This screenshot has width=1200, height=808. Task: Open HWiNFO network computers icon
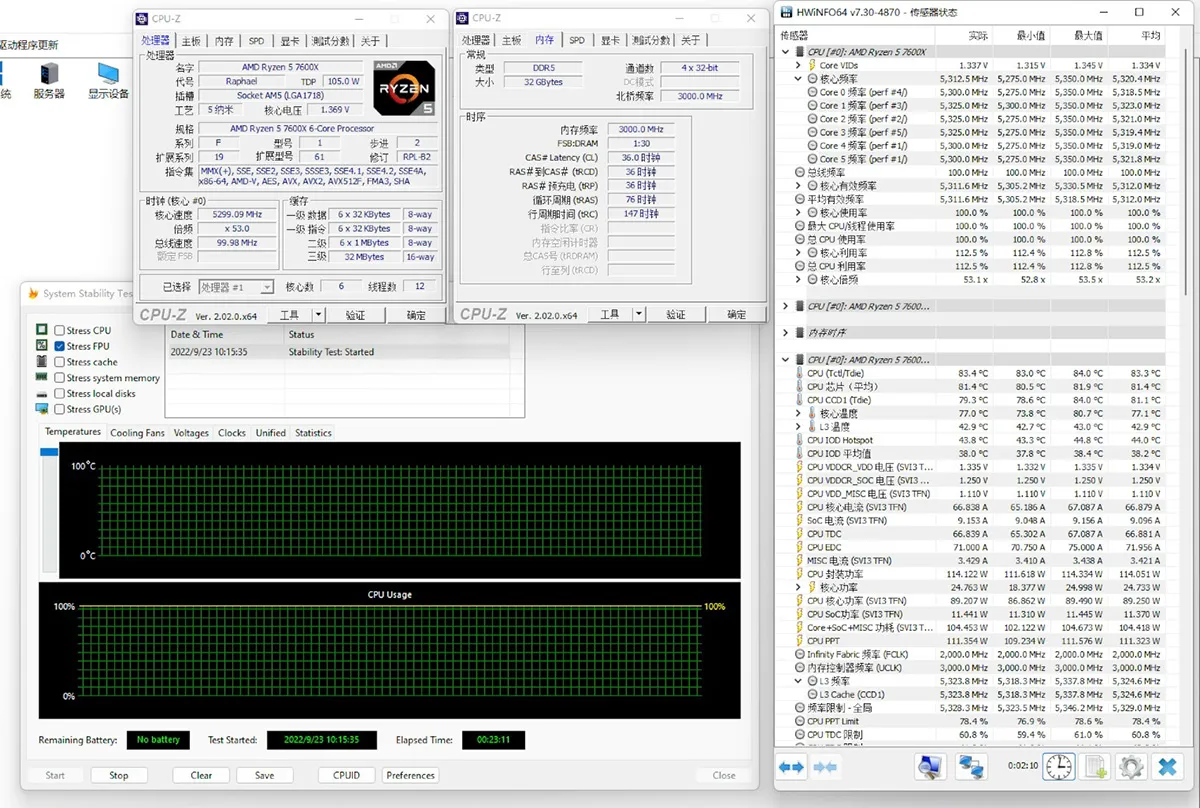pyautogui.click(x=971, y=767)
